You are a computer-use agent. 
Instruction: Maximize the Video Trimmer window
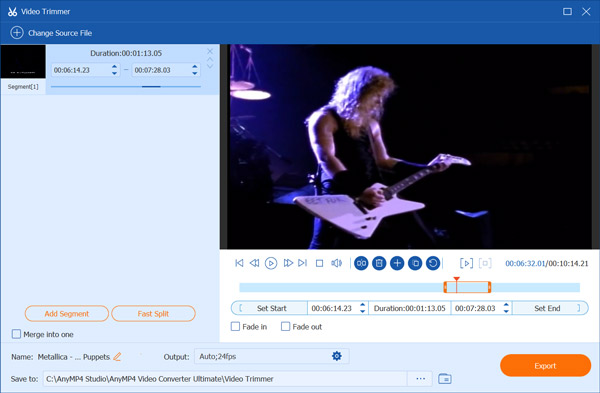(567, 11)
